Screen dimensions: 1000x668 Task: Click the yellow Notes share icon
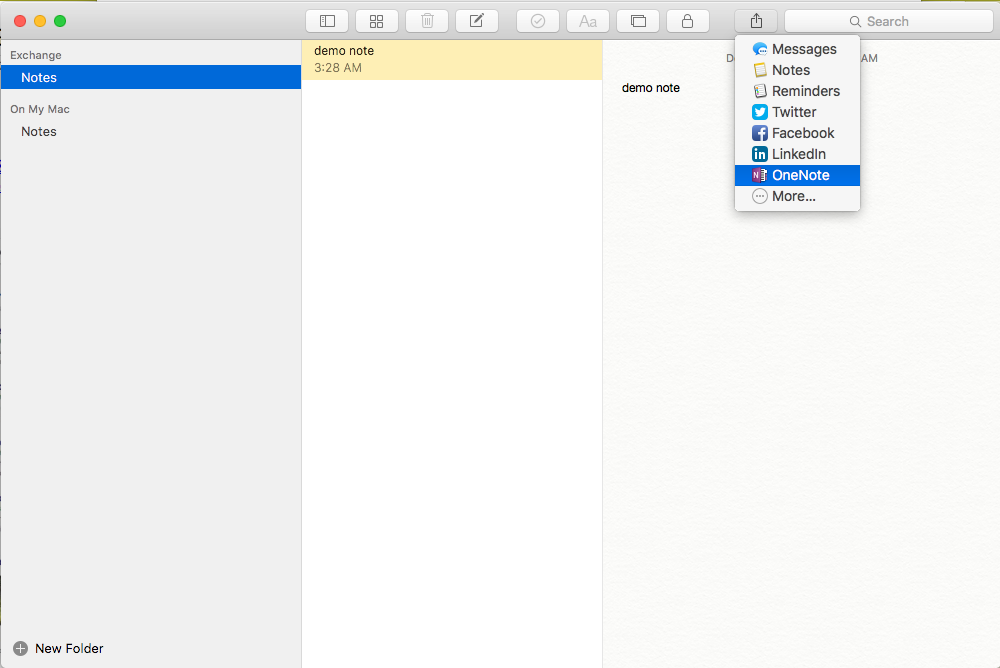pyautogui.click(x=760, y=70)
